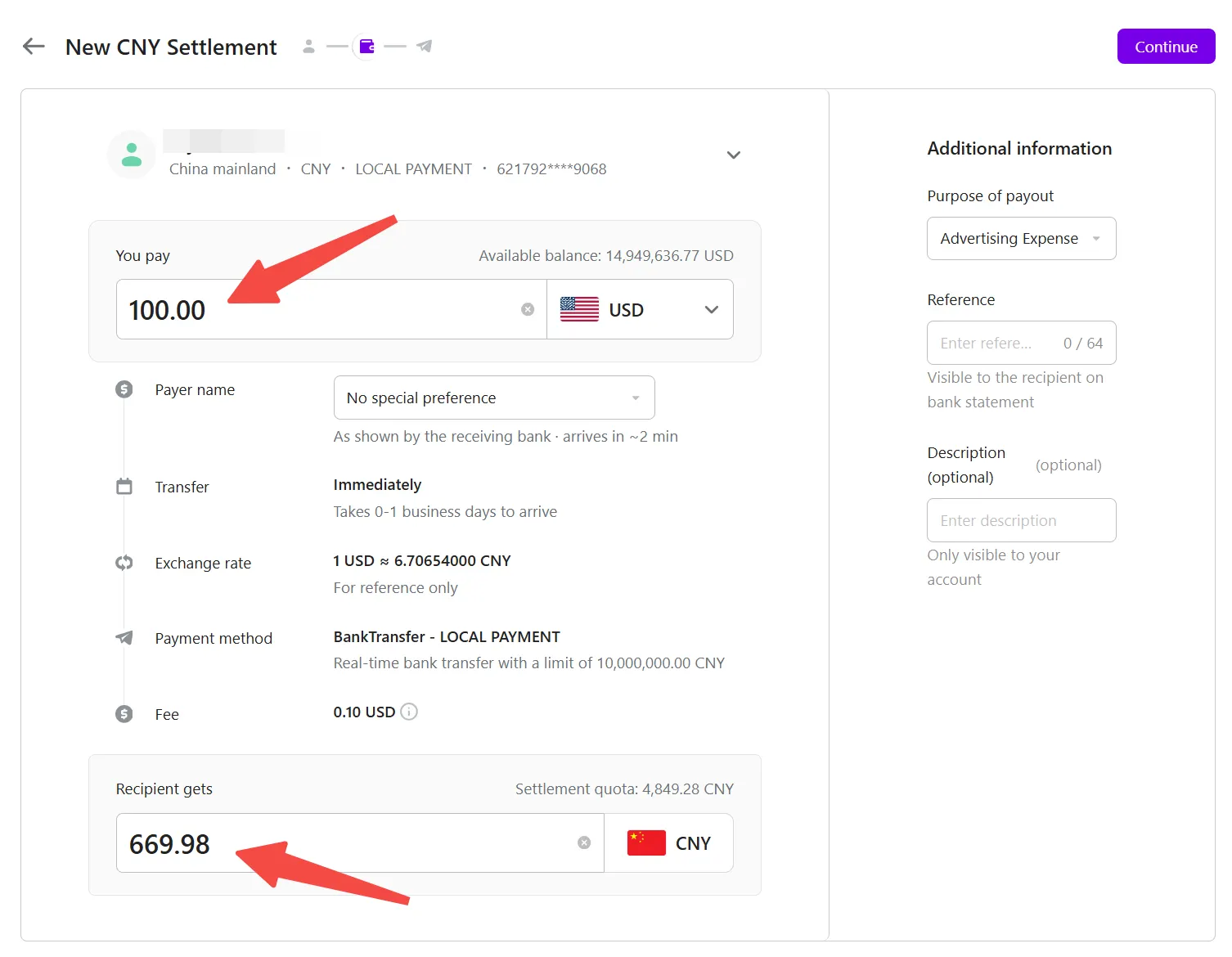Click the Additional information heading
This screenshot has height=957, width=1232.
(1019, 148)
